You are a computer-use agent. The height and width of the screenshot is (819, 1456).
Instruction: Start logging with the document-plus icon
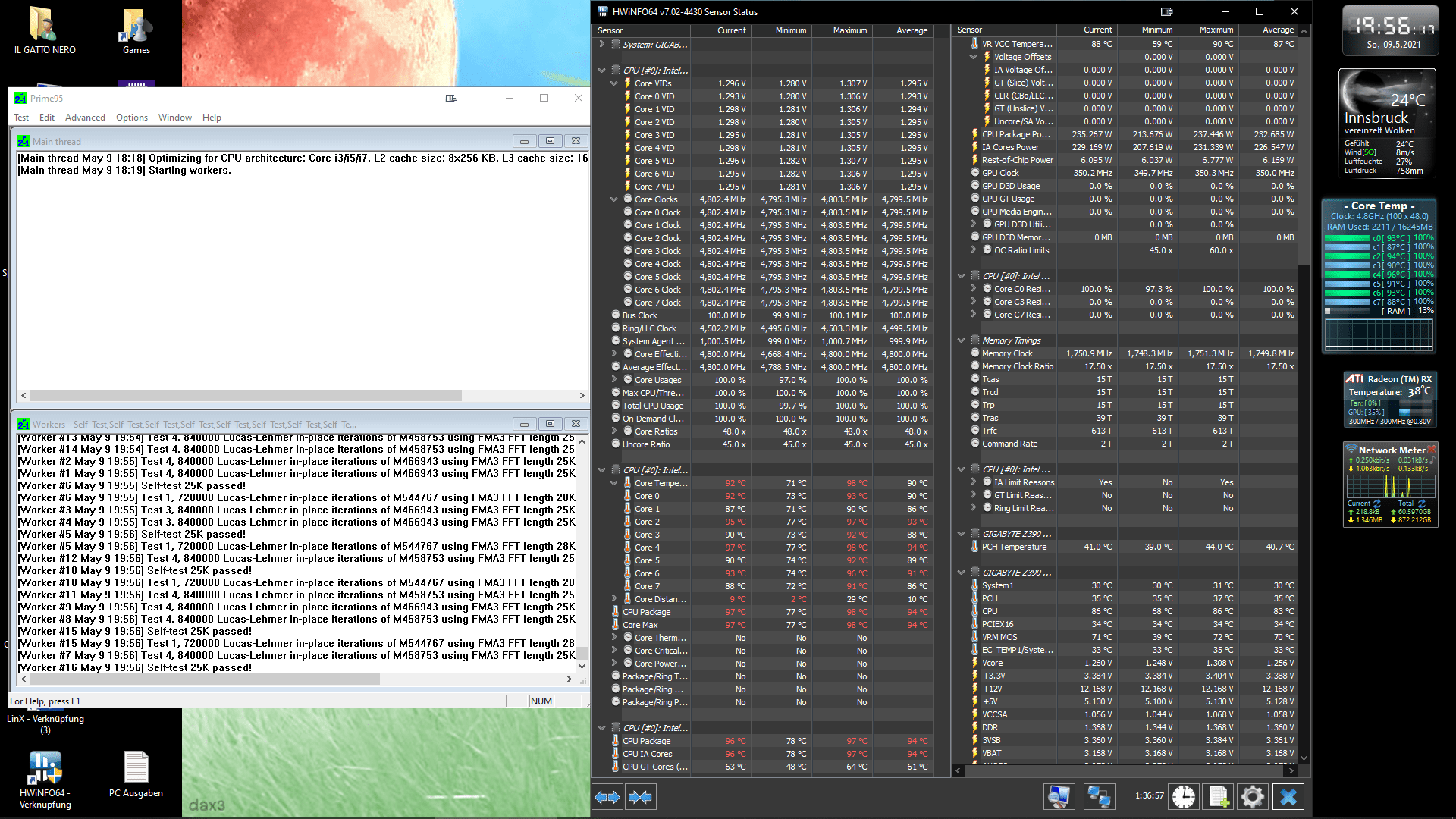point(1219,796)
